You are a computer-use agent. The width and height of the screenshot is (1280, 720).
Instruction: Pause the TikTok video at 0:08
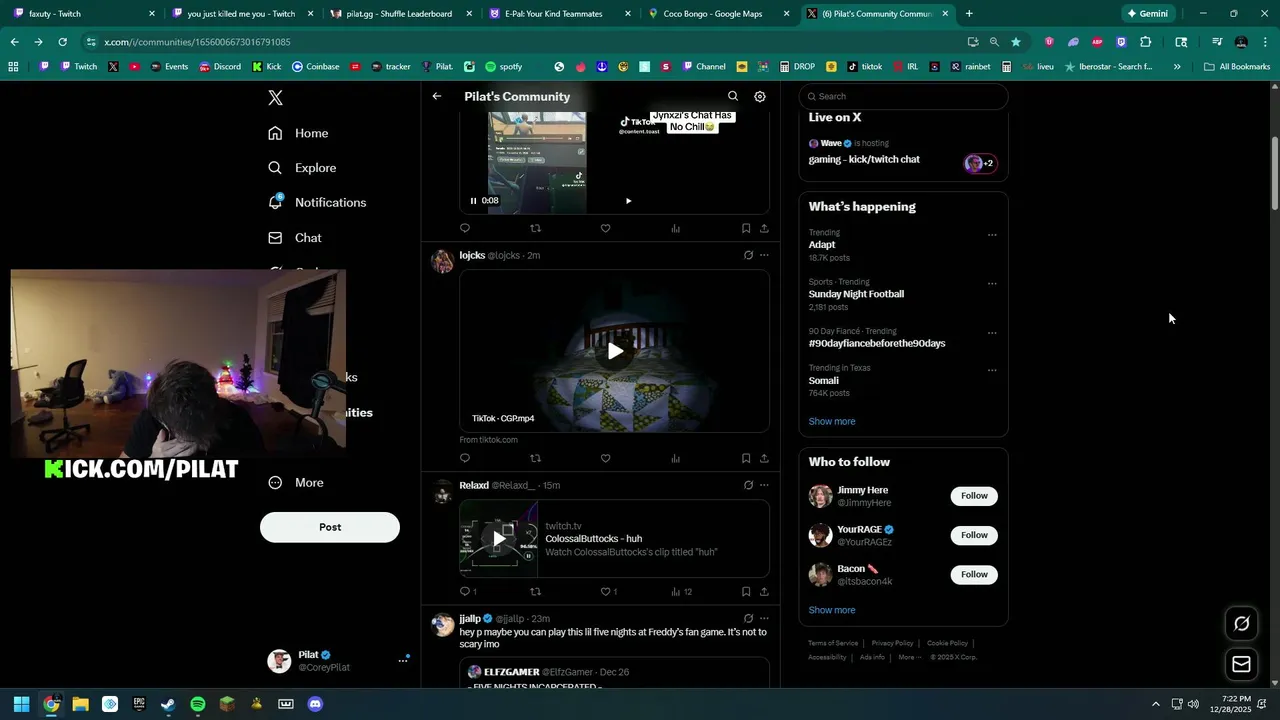(x=474, y=201)
